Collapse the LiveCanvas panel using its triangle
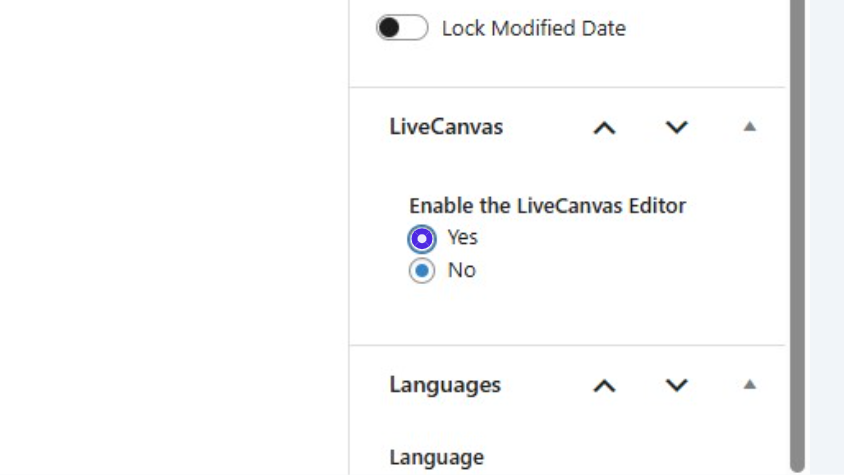 [x=750, y=127]
